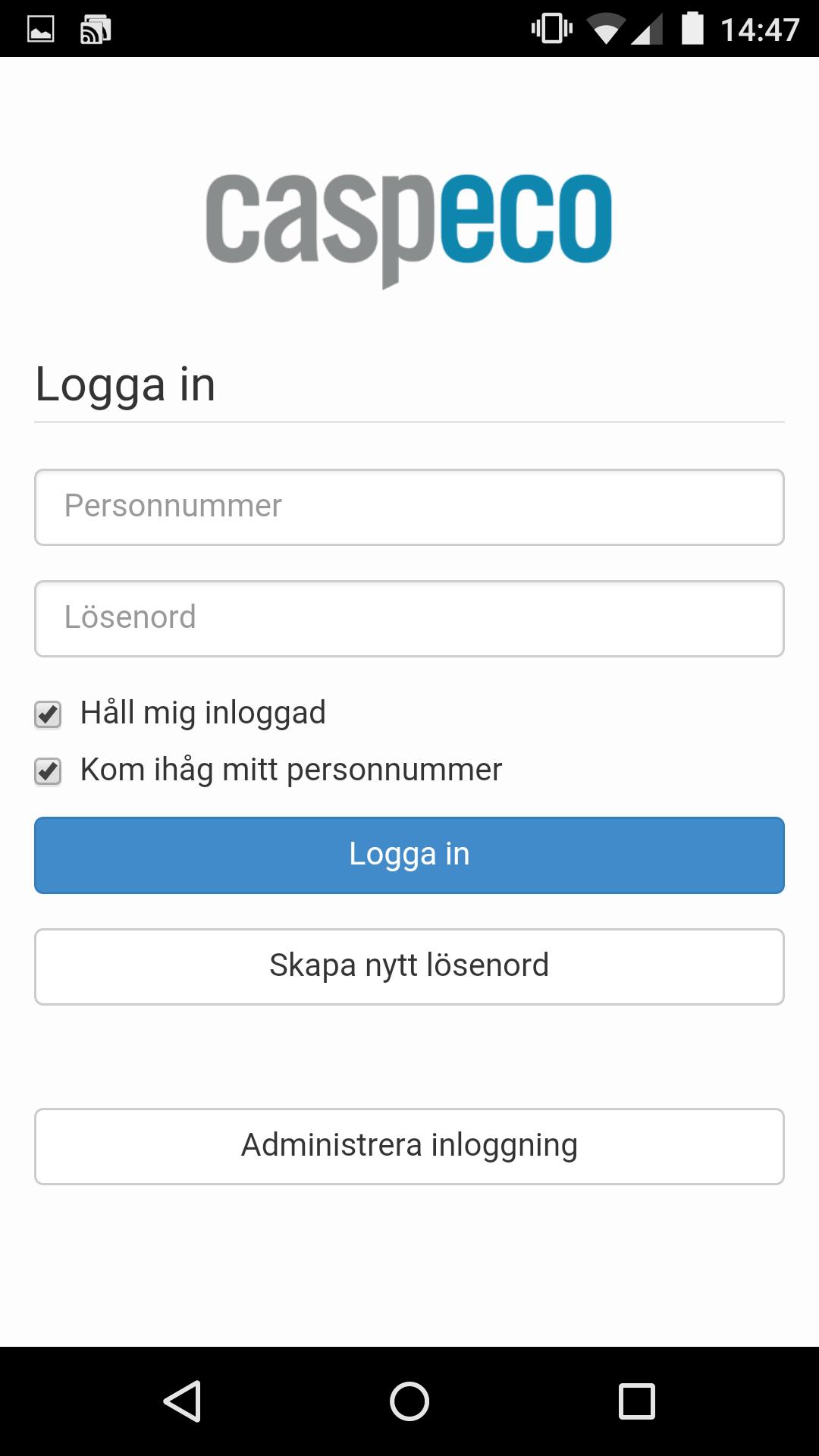Viewport: 819px width, 1456px height.
Task: Click Skapa nytt lösenord button
Action: 409,967
